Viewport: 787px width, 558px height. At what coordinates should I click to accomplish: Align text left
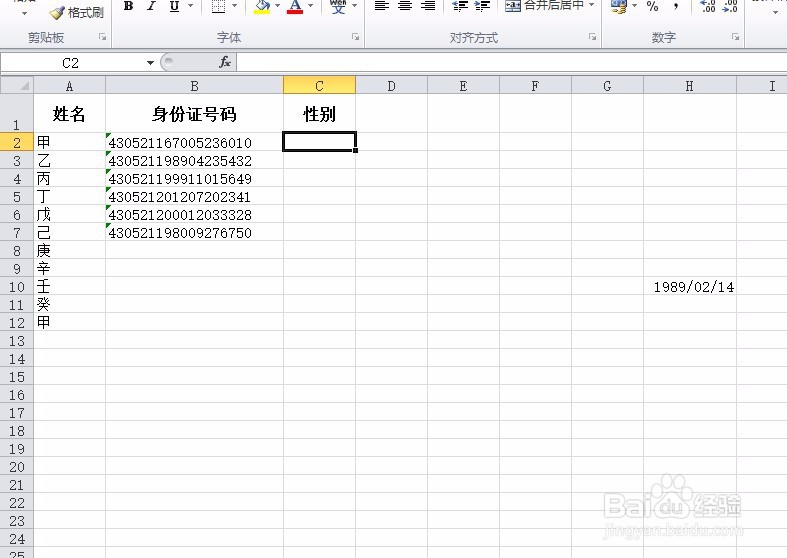tap(382, 6)
